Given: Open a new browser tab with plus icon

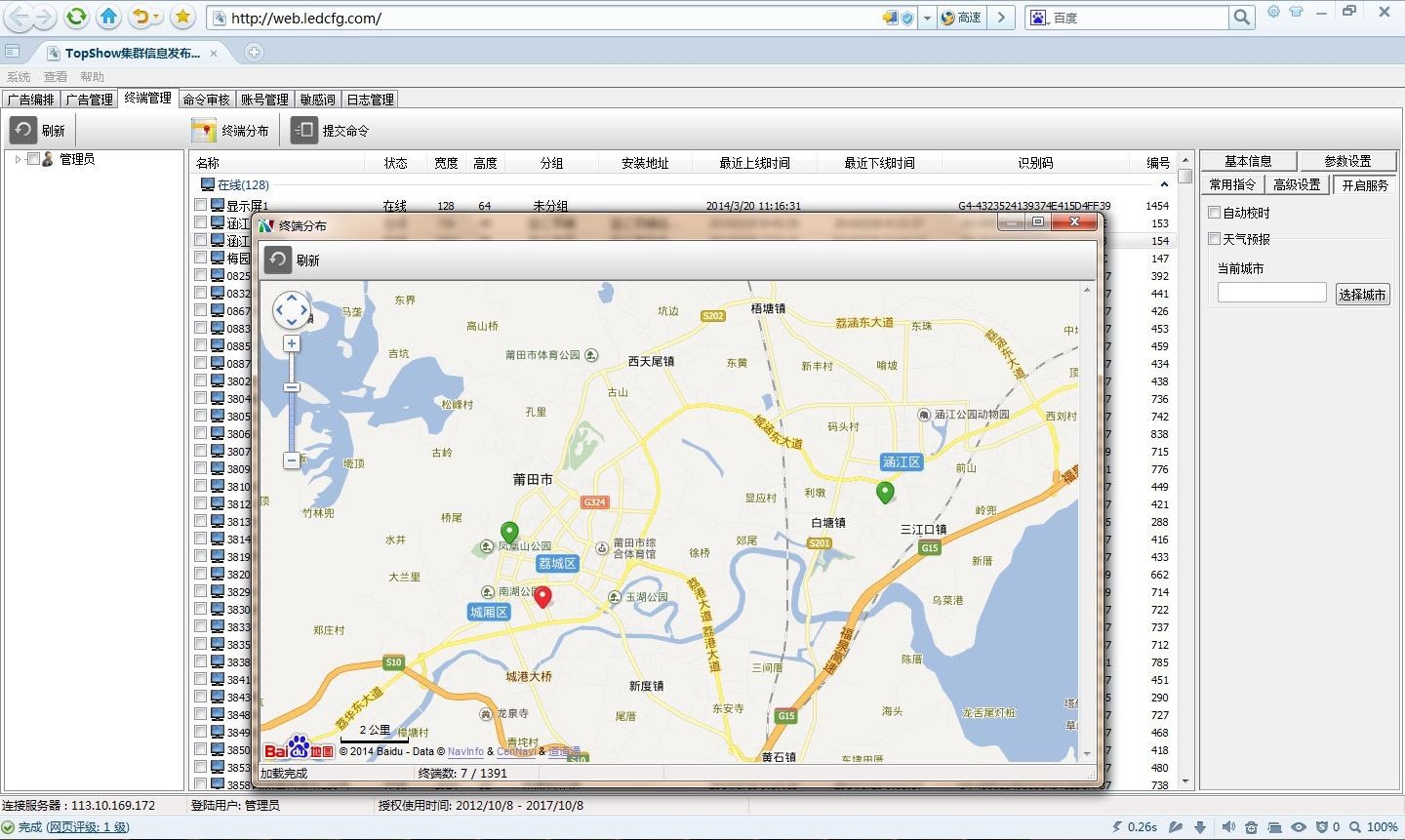Looking at the screenshot, I should pyautogui.click(x=254, y=53).
